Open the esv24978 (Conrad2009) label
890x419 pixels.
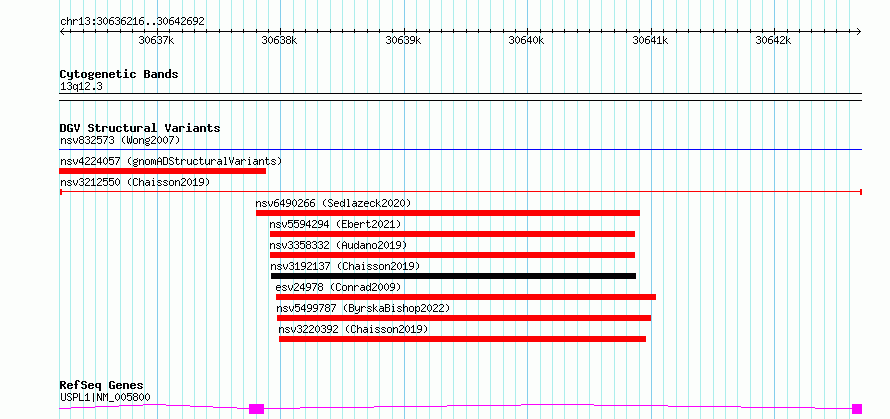[338, 287]
